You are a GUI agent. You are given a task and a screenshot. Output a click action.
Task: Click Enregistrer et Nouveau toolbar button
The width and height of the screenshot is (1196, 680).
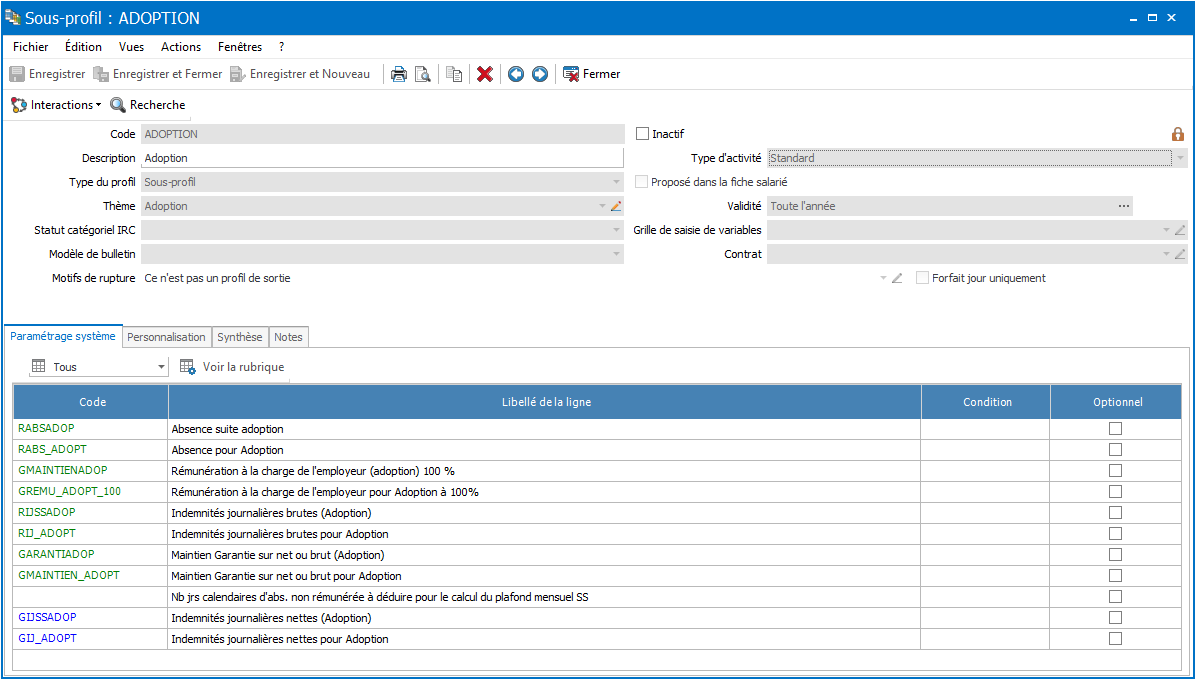click(300, 74)
